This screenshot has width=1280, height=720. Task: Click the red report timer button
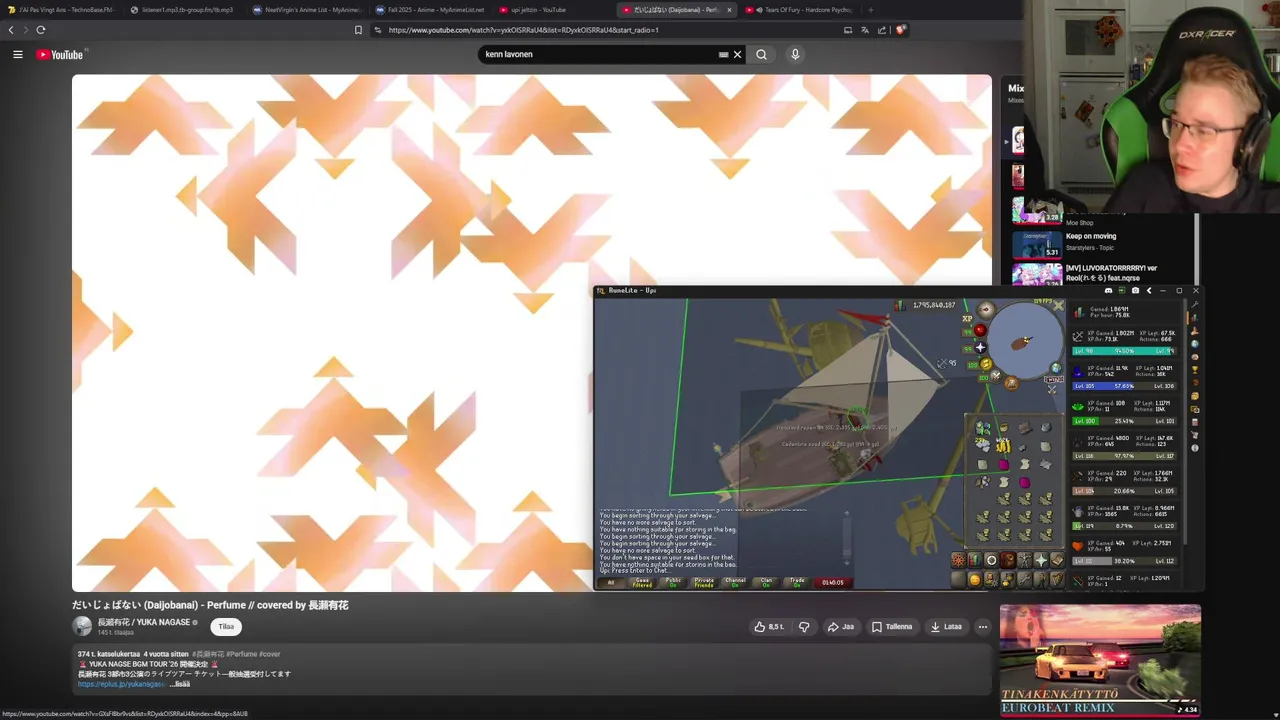coord(832,582)
